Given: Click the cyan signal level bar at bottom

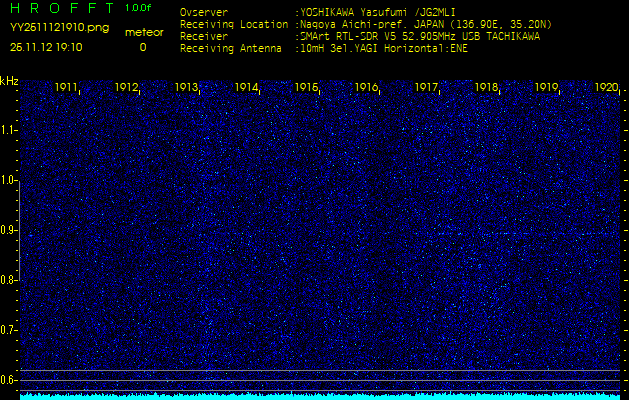Looking at the screenshot, I should [320, 396].
